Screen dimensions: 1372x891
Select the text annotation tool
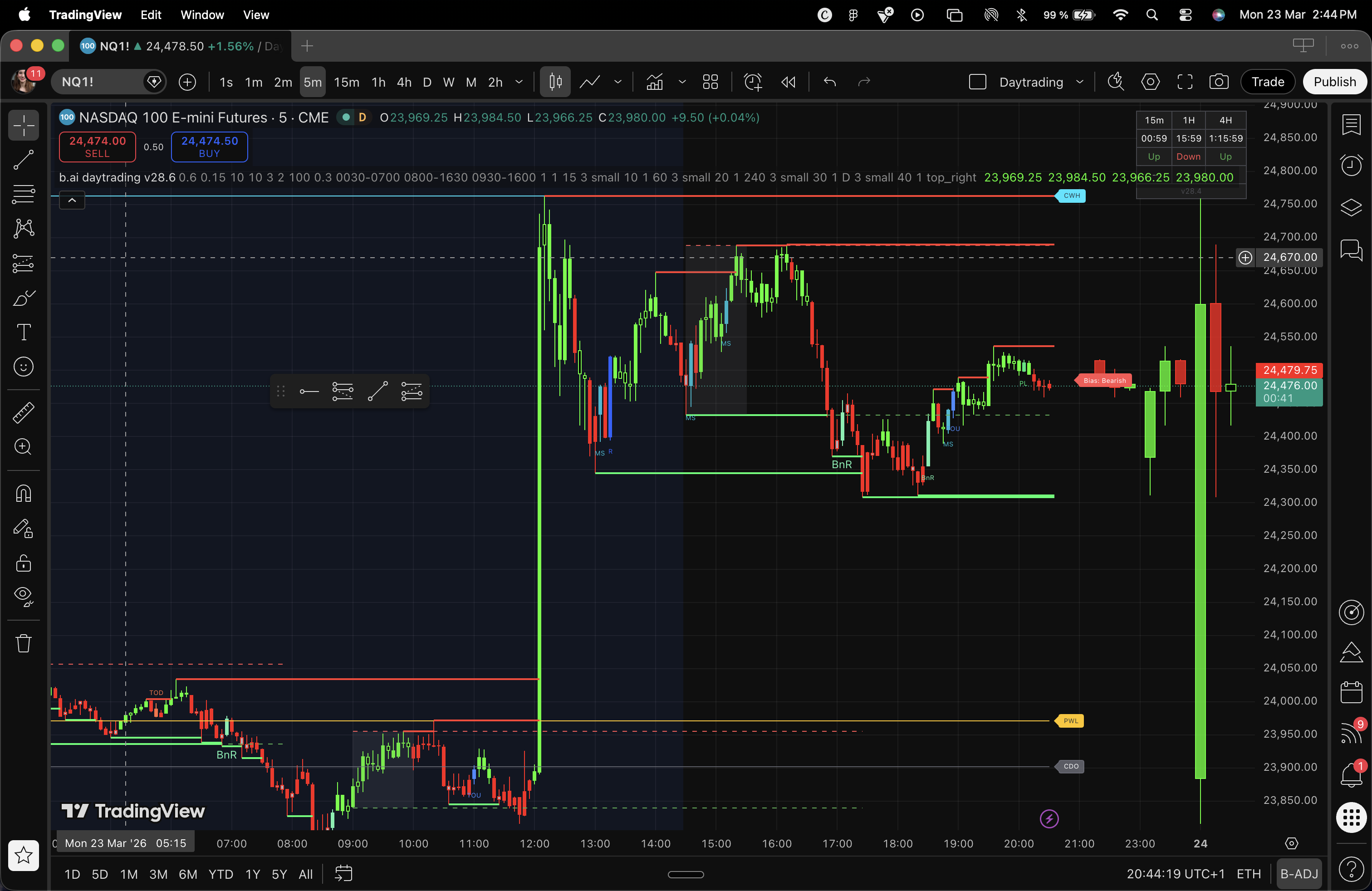pyautogui.click(x=24, y=332)
